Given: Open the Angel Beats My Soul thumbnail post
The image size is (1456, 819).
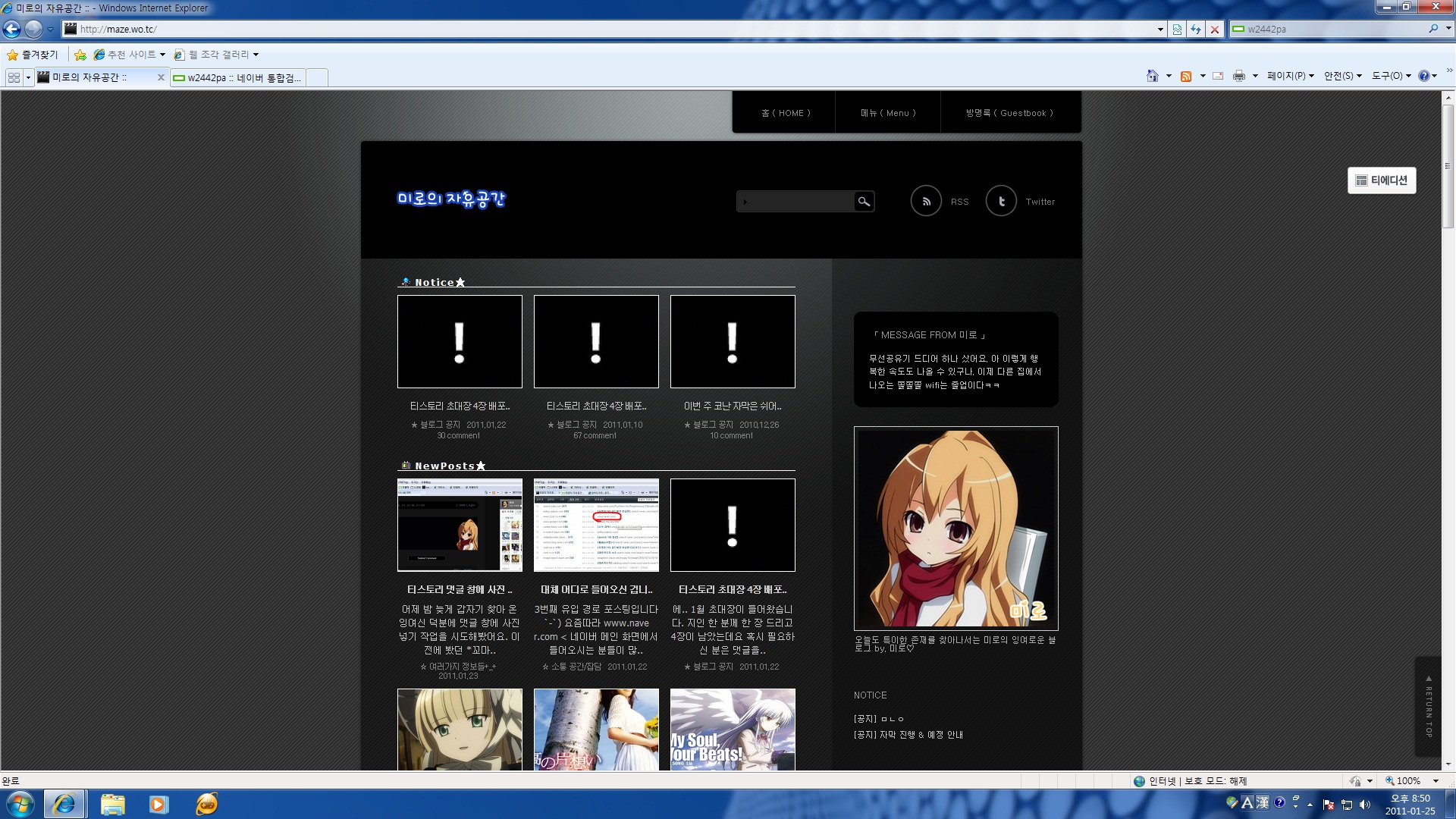Looking at the screenshot, I should coord(733,730).
